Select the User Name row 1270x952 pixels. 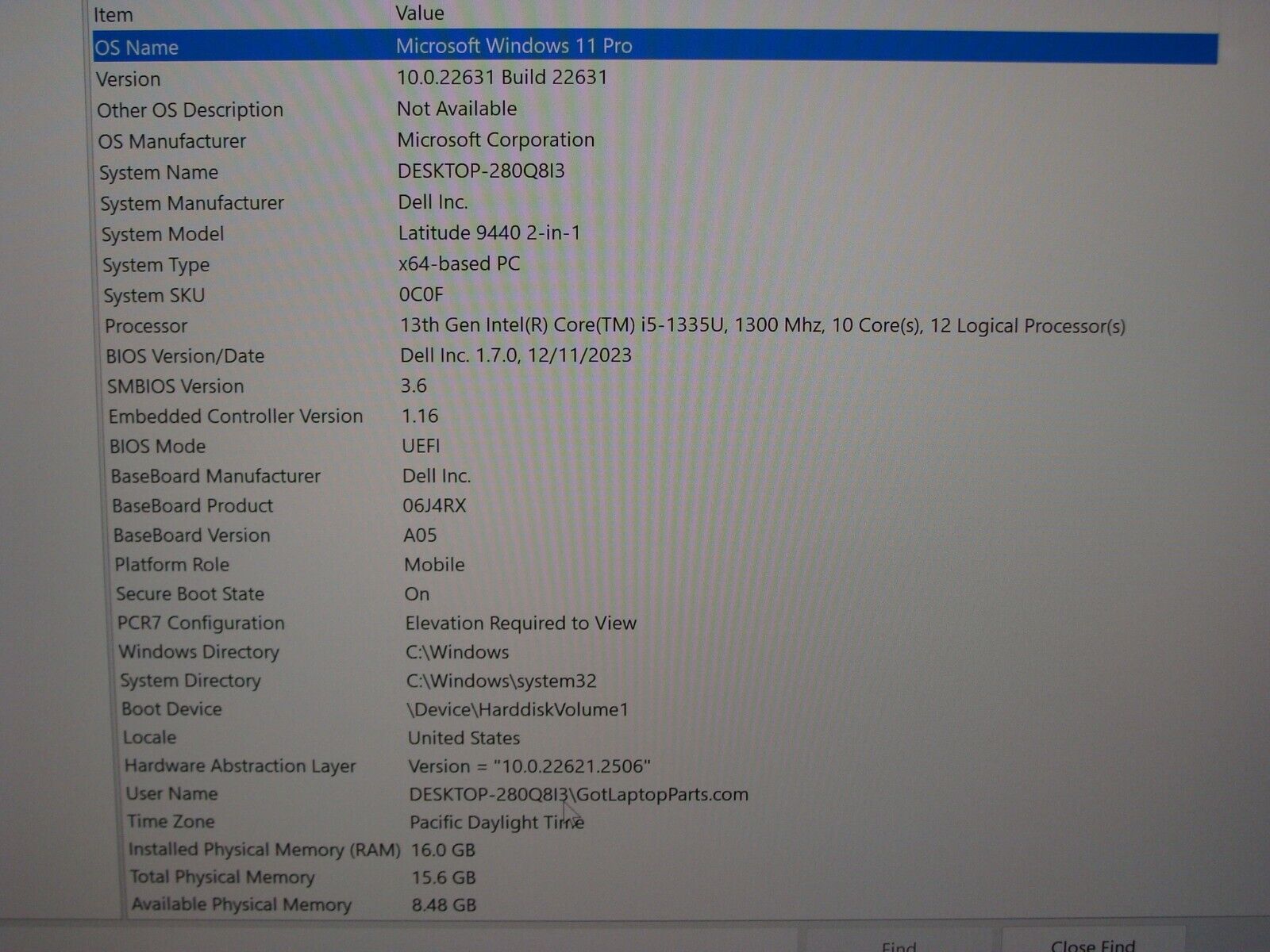[x=171, y=794]
